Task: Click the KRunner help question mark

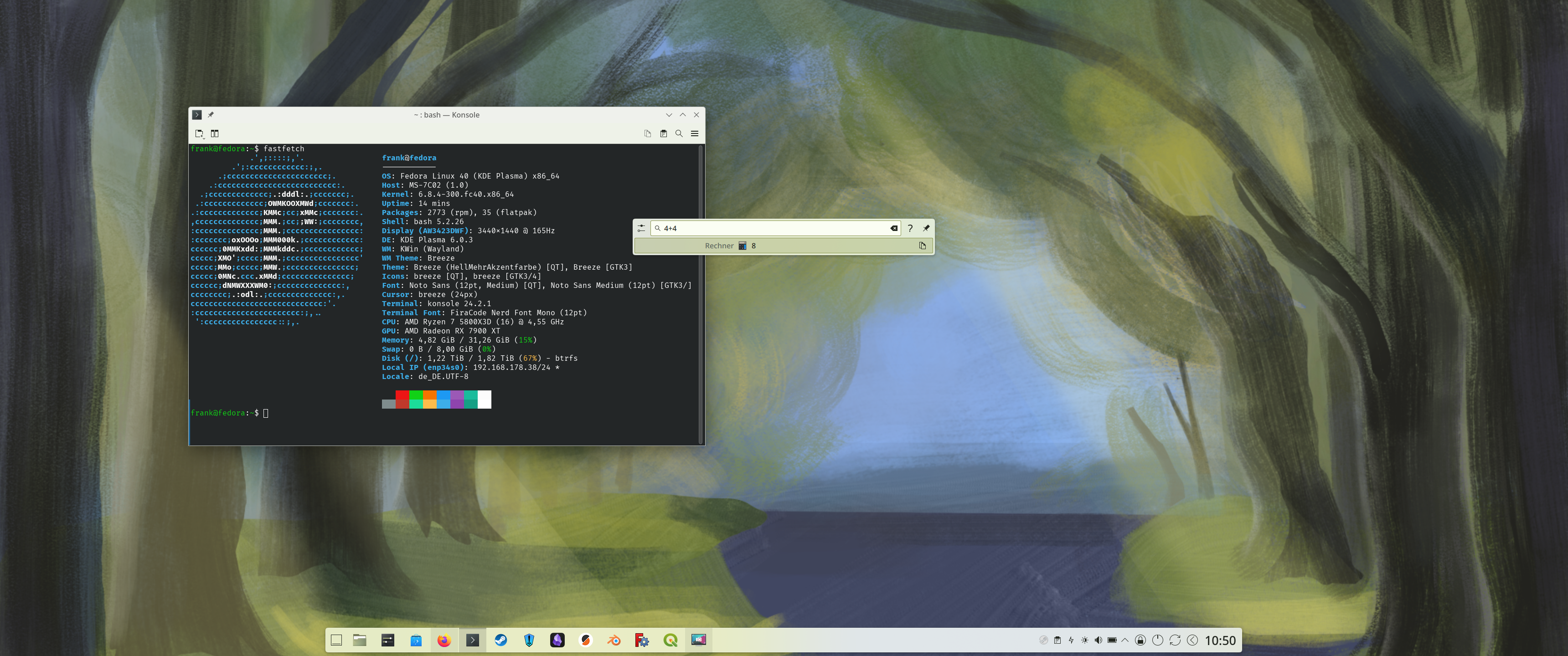Action: point(910,228)
